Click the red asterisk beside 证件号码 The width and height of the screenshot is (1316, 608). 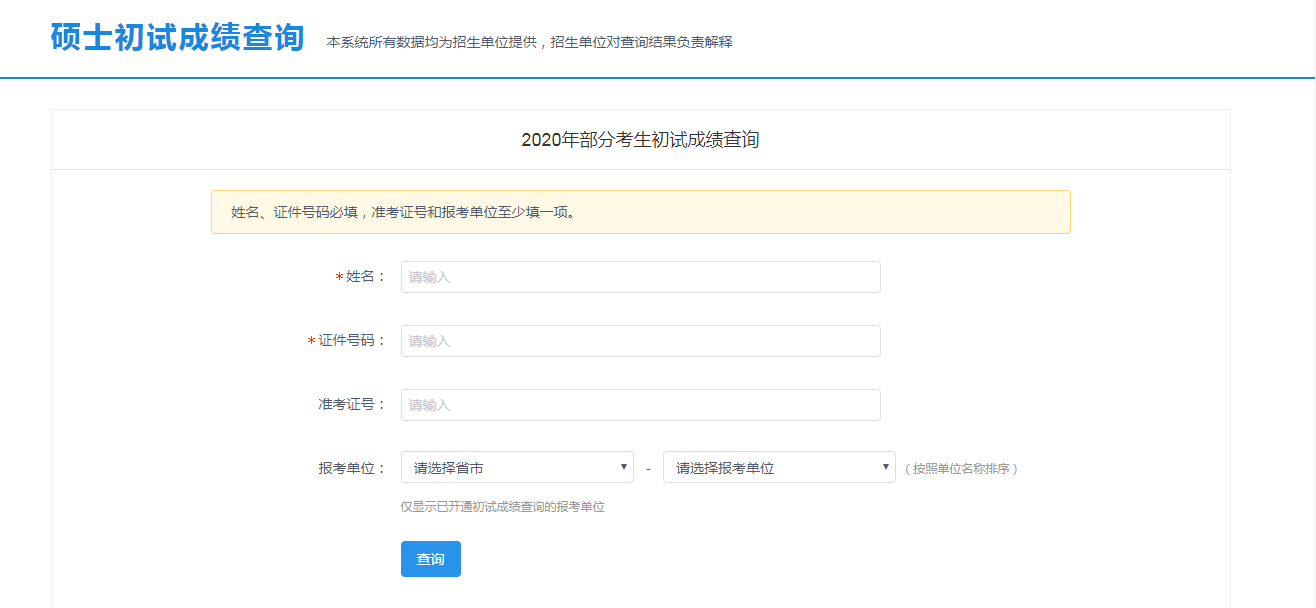[311, 342]
